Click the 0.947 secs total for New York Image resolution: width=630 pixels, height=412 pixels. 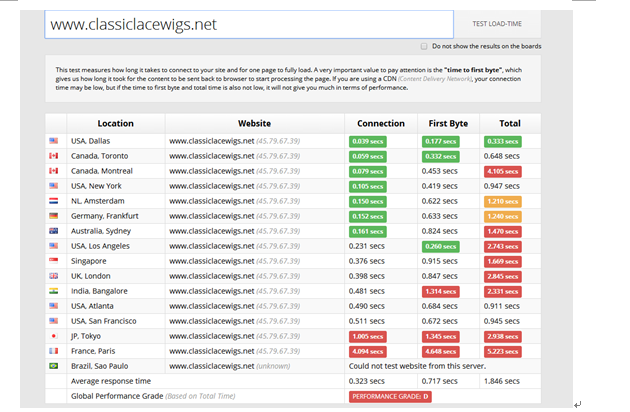coord(501,186)
